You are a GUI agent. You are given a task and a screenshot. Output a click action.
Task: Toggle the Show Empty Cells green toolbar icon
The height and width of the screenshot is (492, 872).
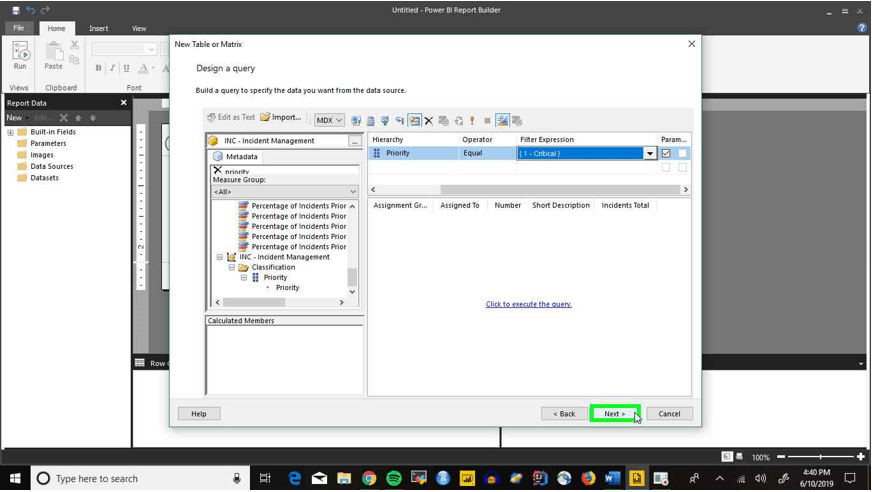(x=385, y=121)
